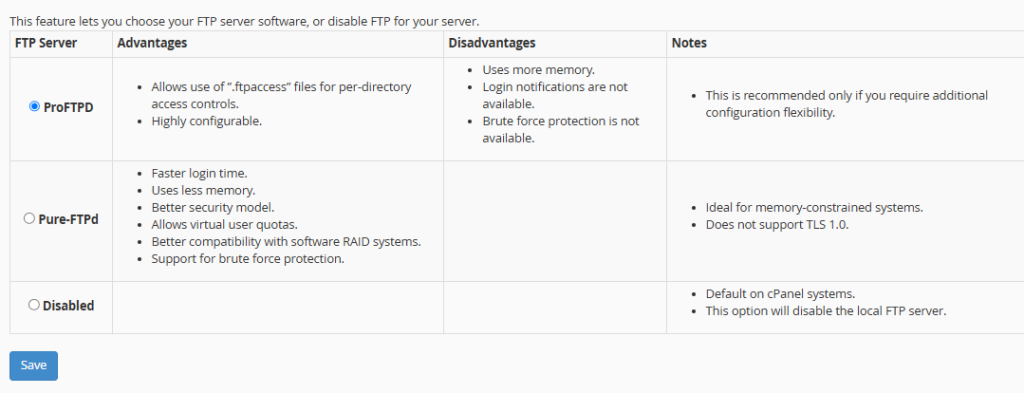The width and height of the screenshot is (1024, 393).
Task: Click 'Does not support TLS 1.0.' note
Action: click(777, 225)
